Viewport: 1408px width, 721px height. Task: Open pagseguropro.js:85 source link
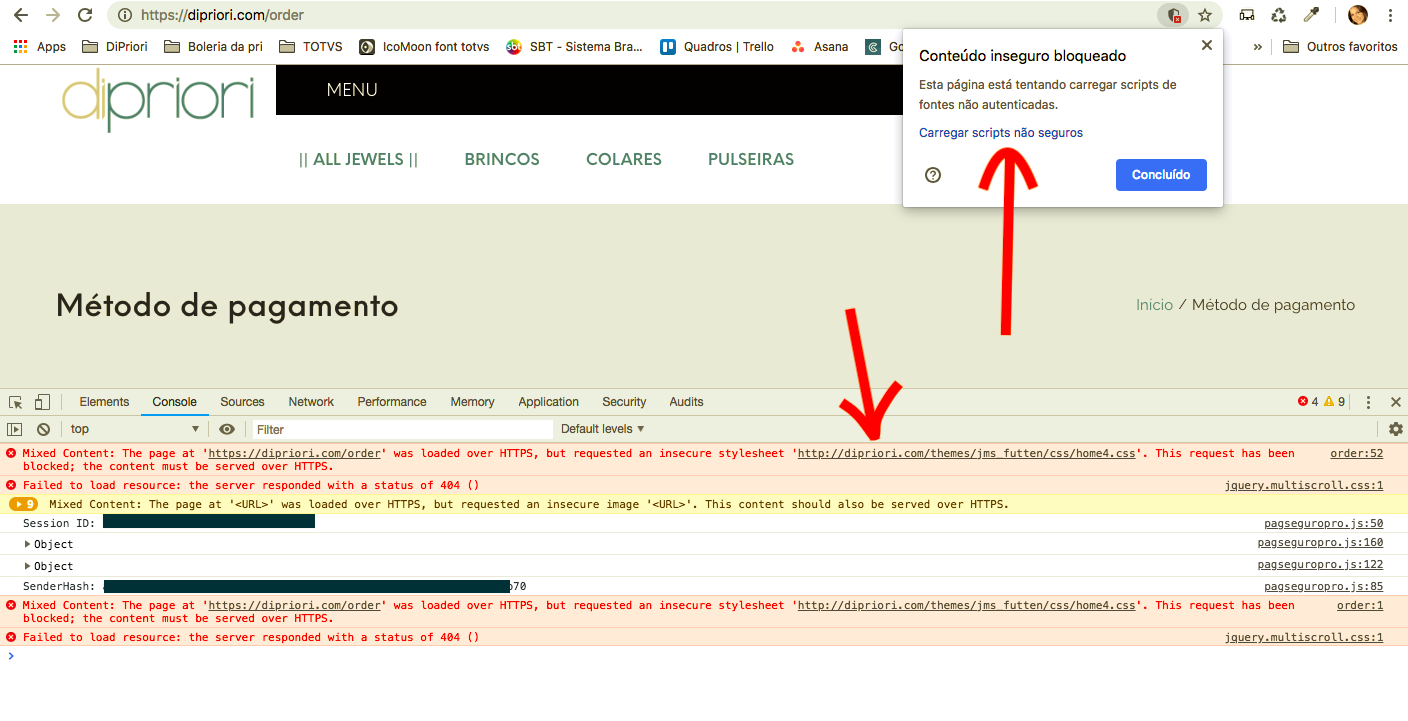[x=1324, y=586]
